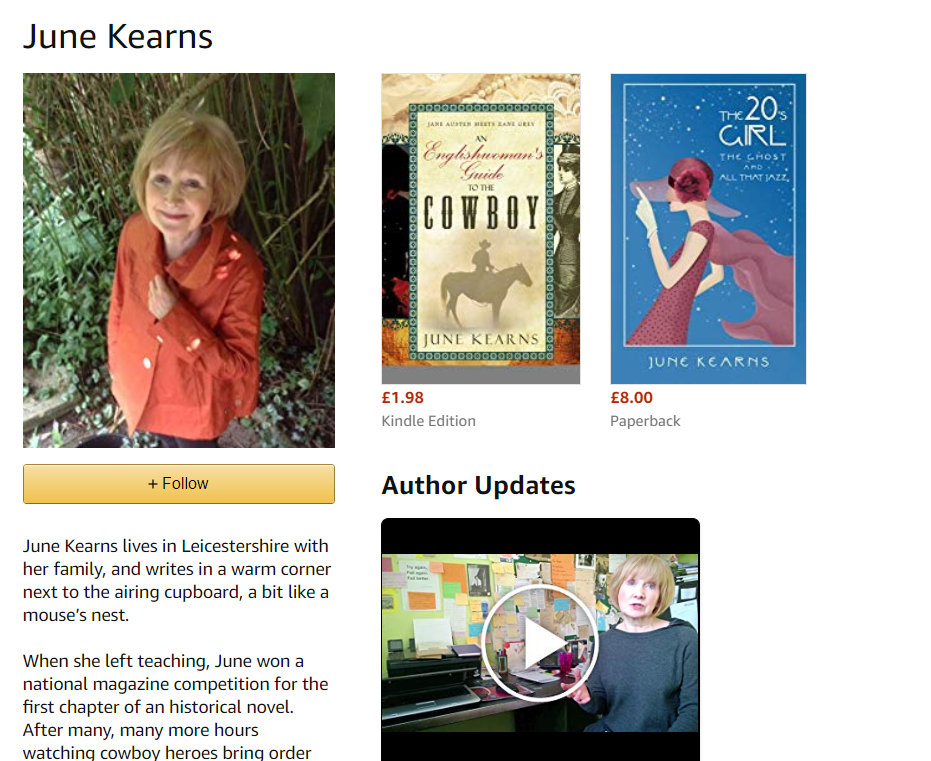Click the Author Updates heading
This screenshot has width=931, height=761.
479,485
